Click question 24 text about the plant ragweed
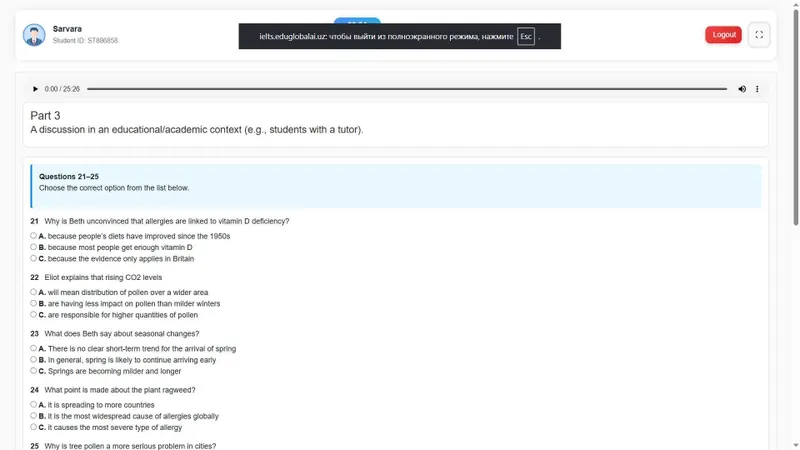800x450 pixels. click(120, 389)
